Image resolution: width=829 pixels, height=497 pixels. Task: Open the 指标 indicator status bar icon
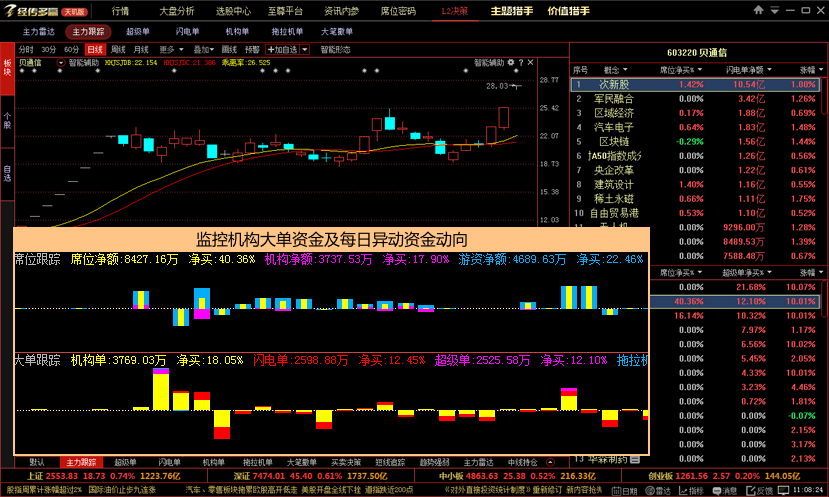coord(692,491)
